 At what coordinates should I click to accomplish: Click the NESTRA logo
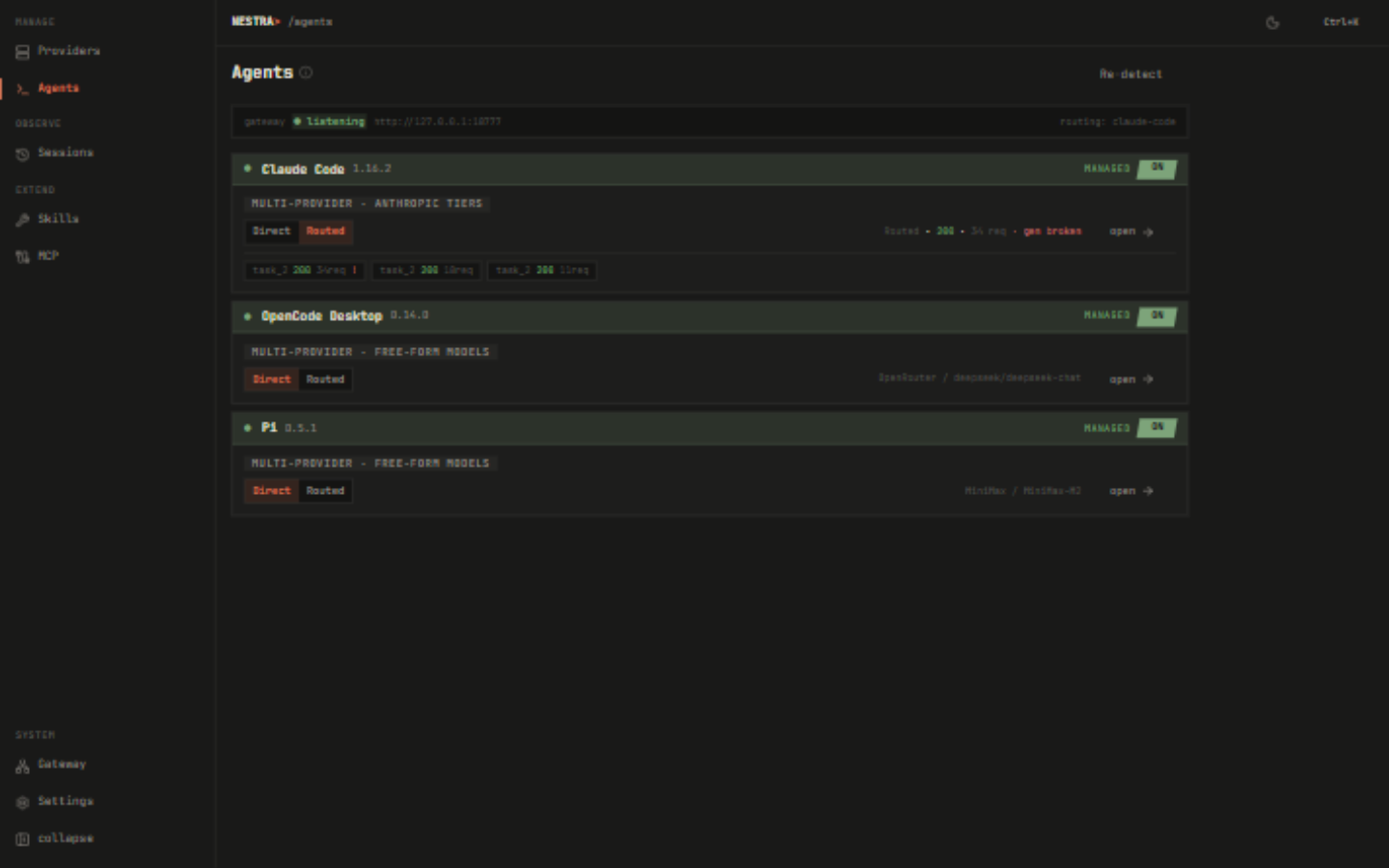(x=256, y=21)
